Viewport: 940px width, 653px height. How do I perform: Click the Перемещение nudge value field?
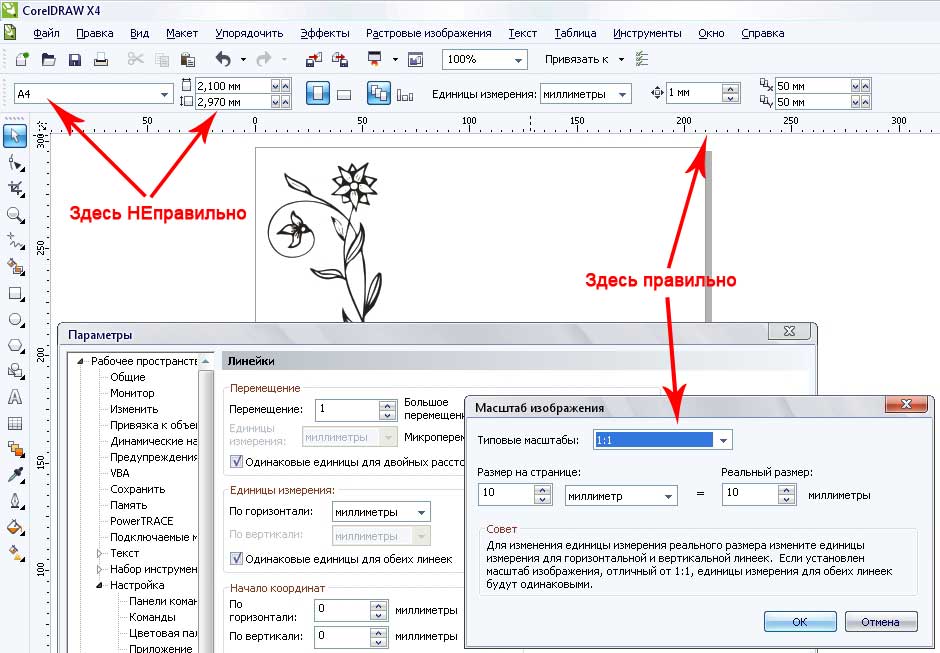(348, 410)
